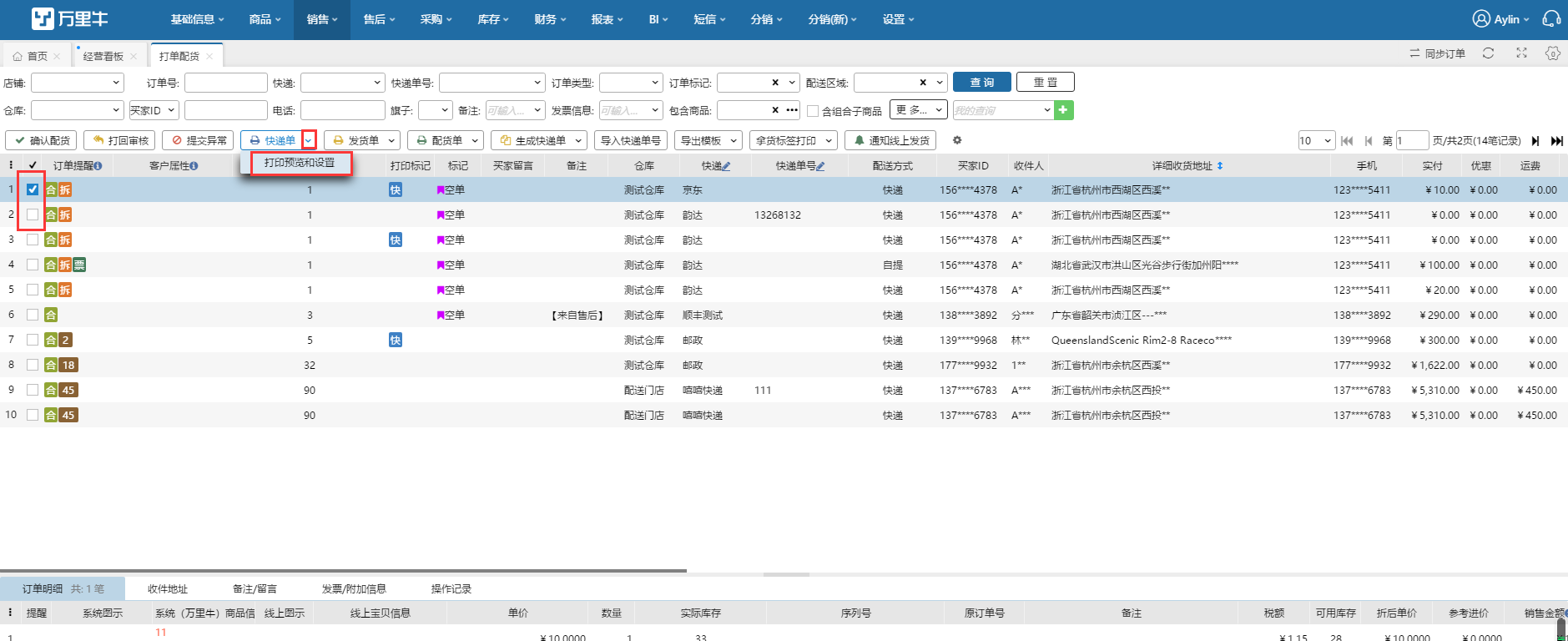Viewport: 1568px width, 641px height.
Task: Click info icon next to 订单提醒
Action: coord(98,166)
